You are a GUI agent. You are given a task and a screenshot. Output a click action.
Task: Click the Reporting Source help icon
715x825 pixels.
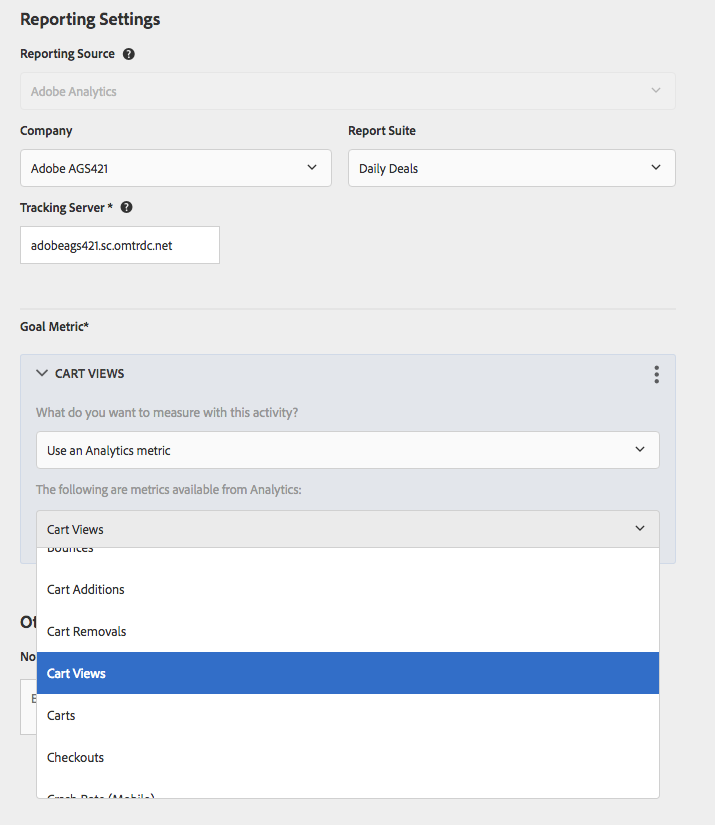click(128, 54)
